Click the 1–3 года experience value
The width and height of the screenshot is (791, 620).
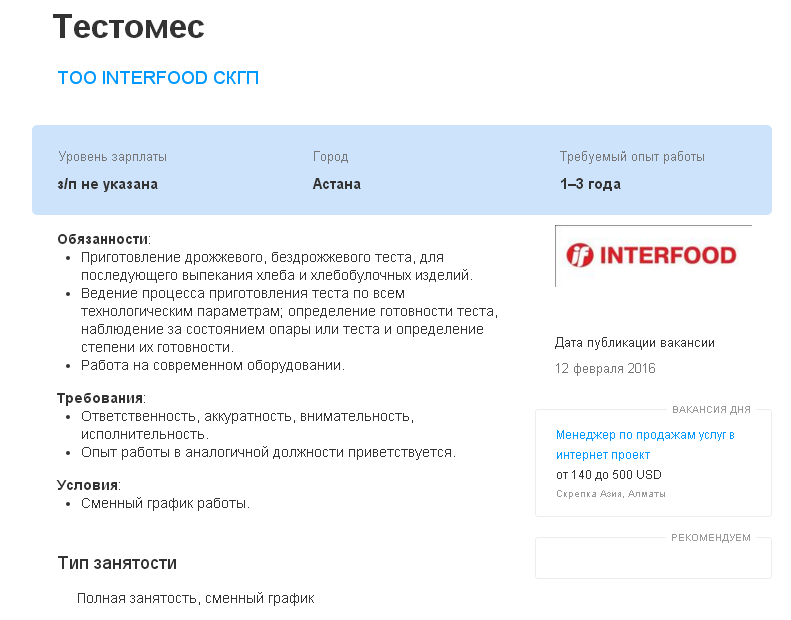590,184
